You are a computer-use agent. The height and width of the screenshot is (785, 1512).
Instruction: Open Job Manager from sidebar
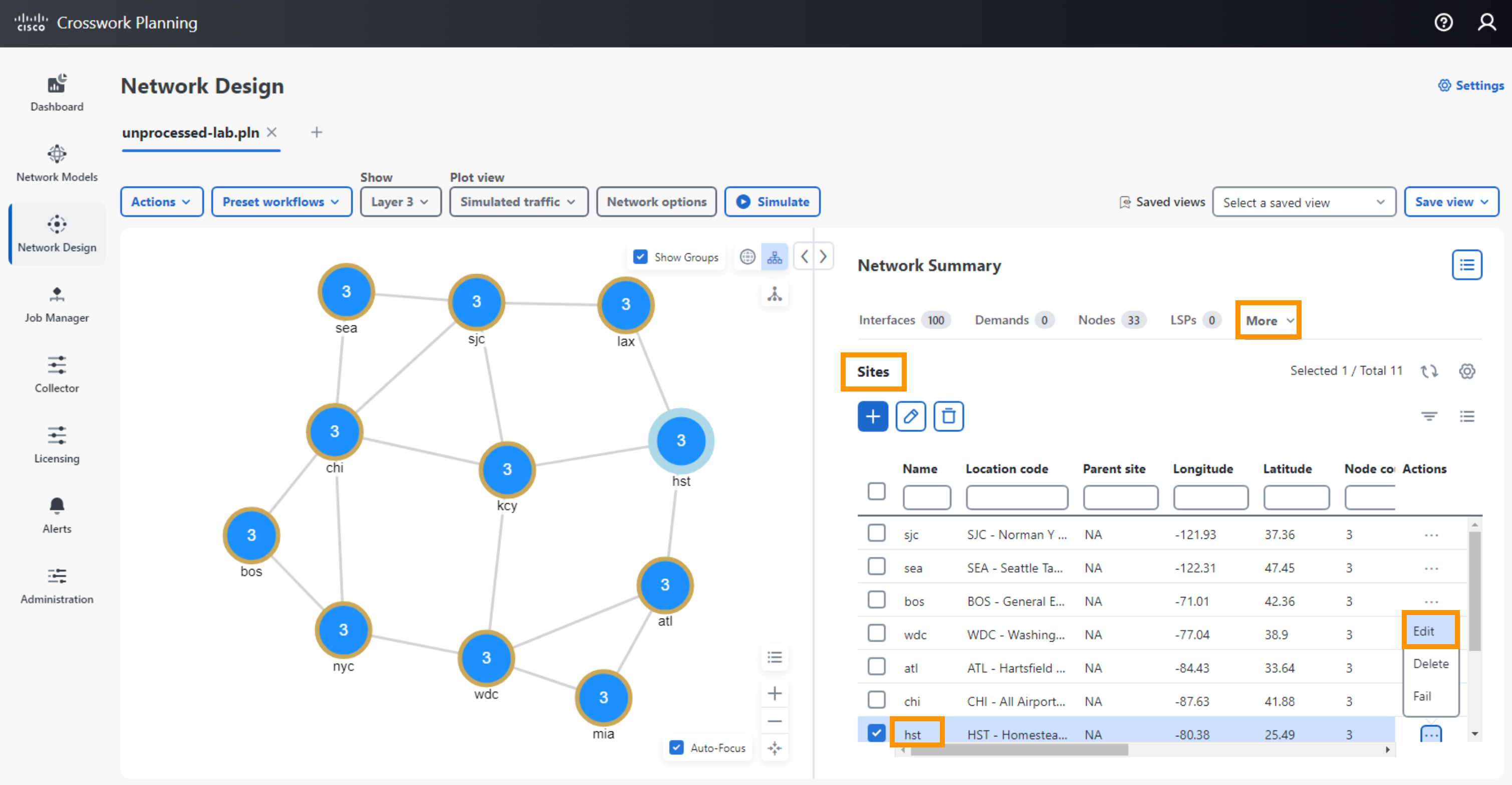pyautogui.click(x=57, y=305)
